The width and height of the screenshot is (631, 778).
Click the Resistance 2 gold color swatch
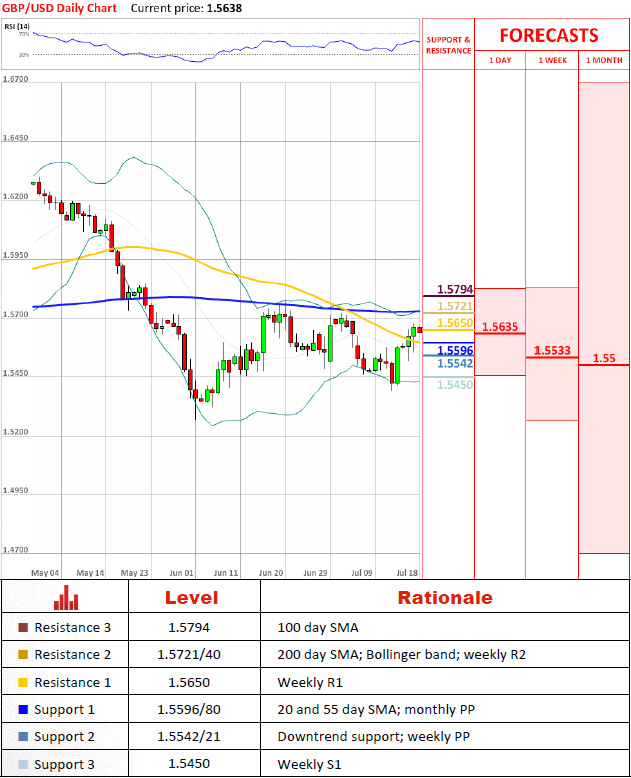pos(23,654)
